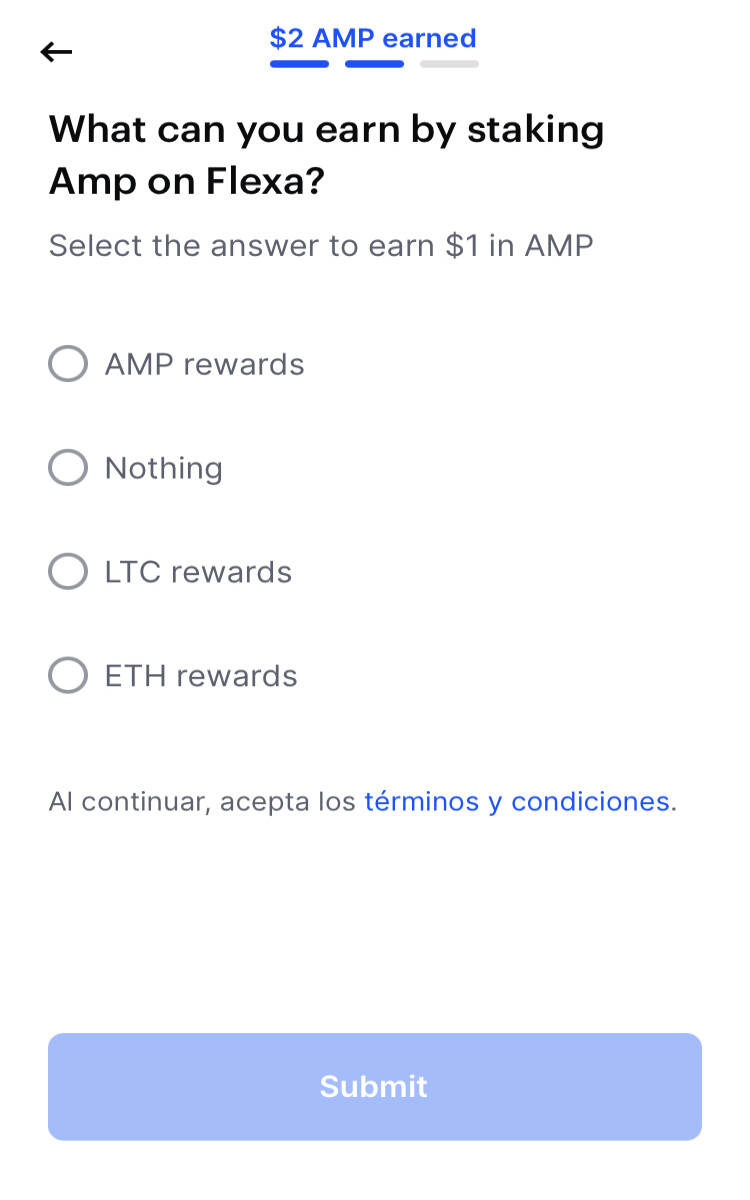The image size is (750, 1200).
Task: Choose the 'Nothing' answer label
Action: click(x=164, y=468)
